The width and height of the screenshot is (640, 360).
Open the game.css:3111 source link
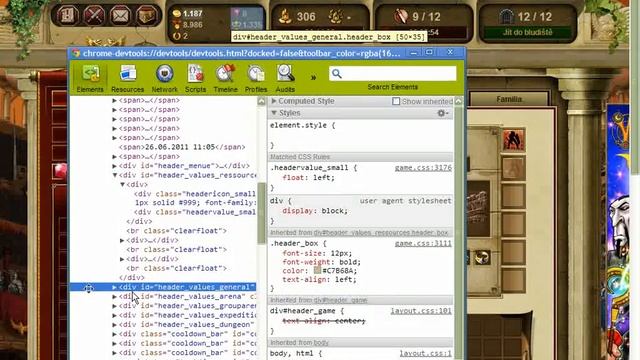pos(423,243)
